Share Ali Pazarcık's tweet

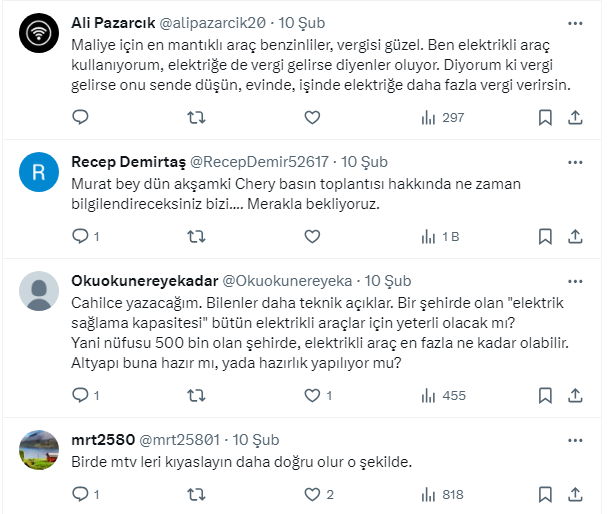(575, 118)
